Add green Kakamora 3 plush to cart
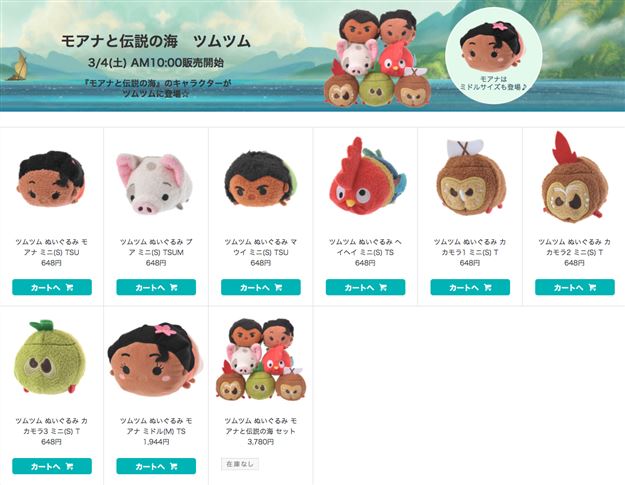 pos(52,466)
